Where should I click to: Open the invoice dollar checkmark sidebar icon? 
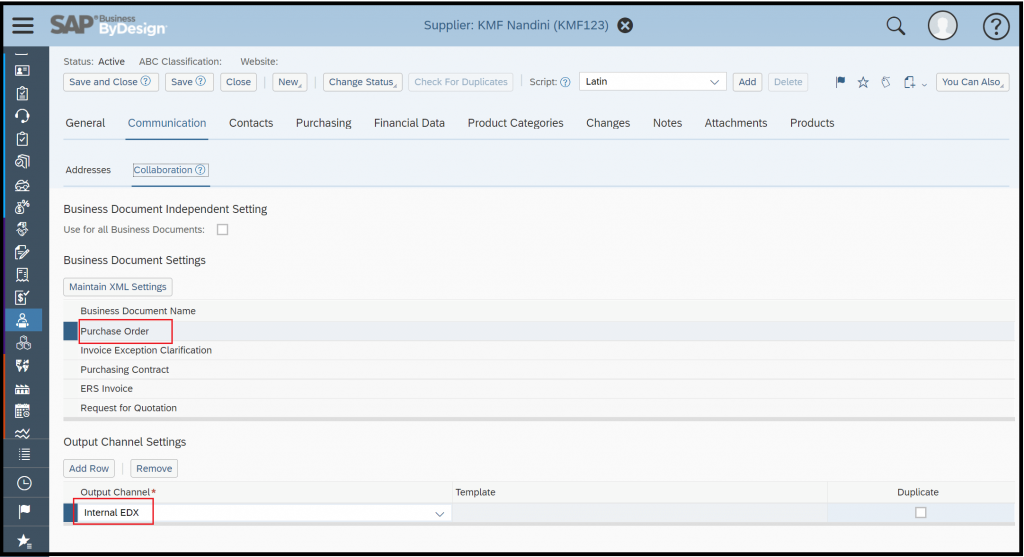22,298
